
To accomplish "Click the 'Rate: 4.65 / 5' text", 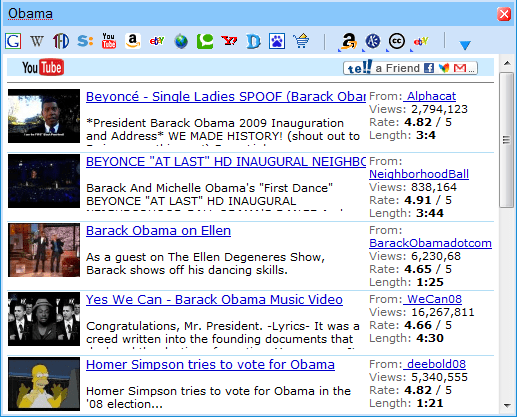I will [410, 269].
